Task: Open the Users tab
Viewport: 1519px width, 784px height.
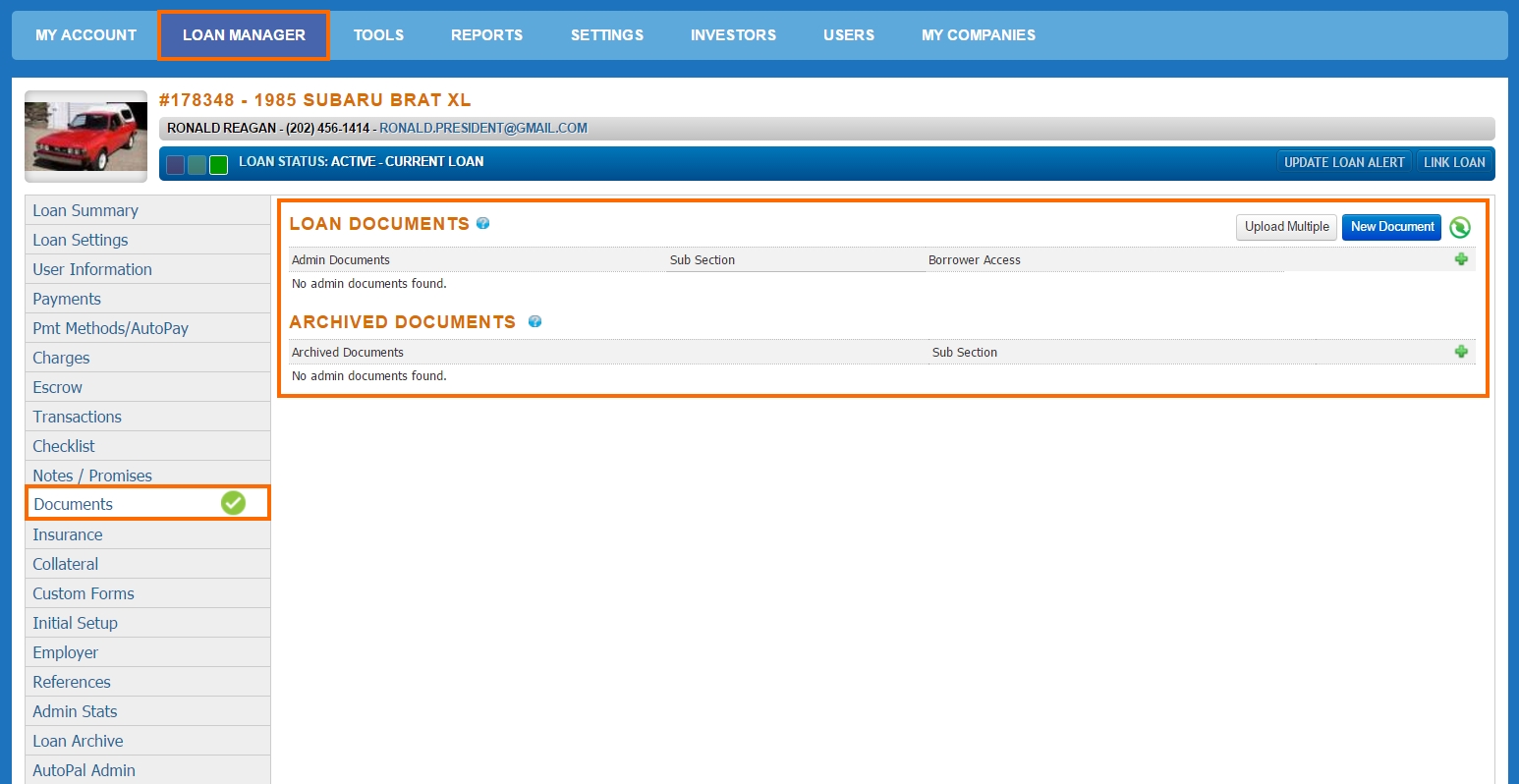Action: click(849, 35)
